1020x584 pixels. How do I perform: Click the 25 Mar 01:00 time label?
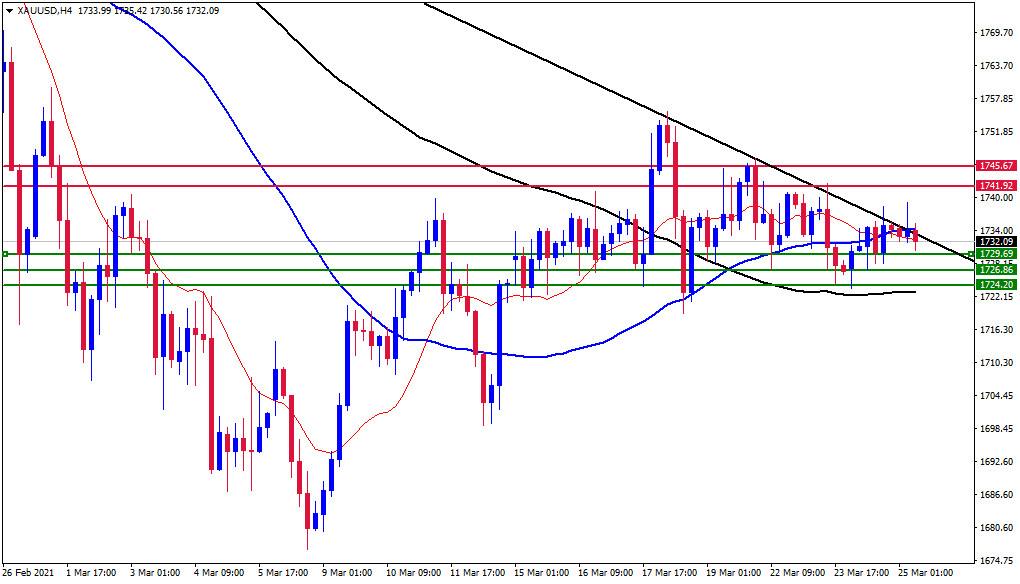tap(926, 573)
